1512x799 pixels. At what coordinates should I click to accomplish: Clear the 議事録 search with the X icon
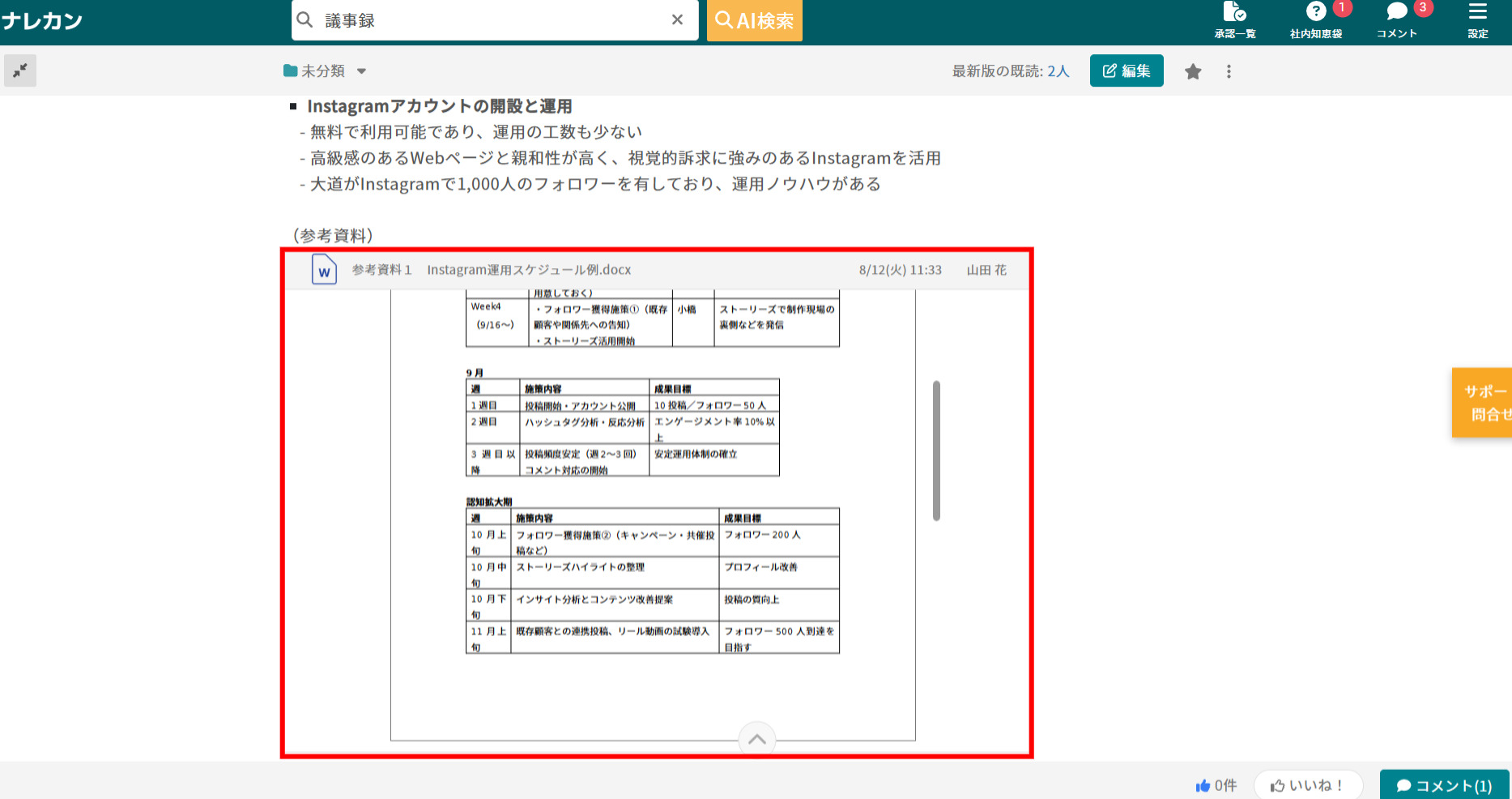click(677, 19)
